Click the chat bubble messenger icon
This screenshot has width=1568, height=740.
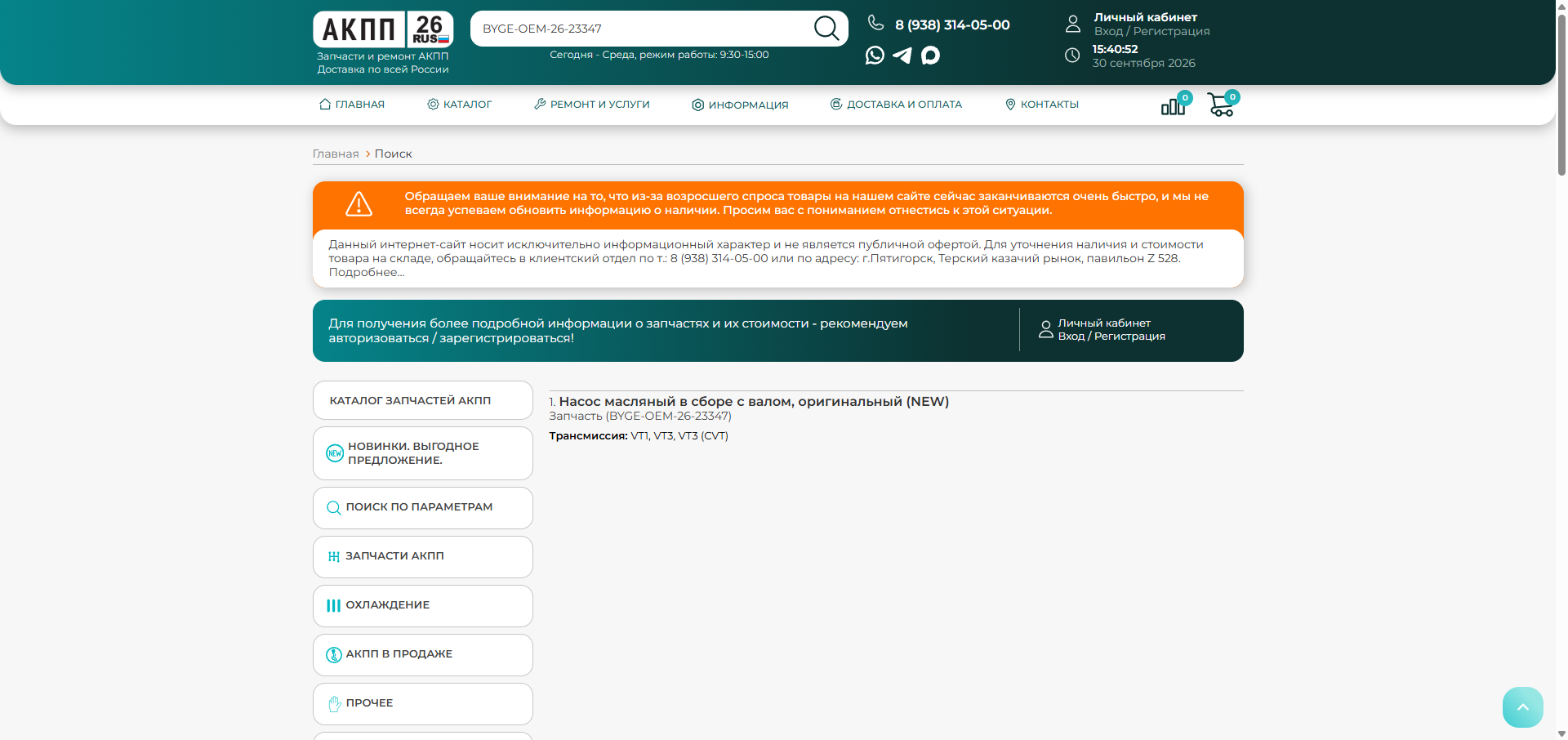pos(930,56)
